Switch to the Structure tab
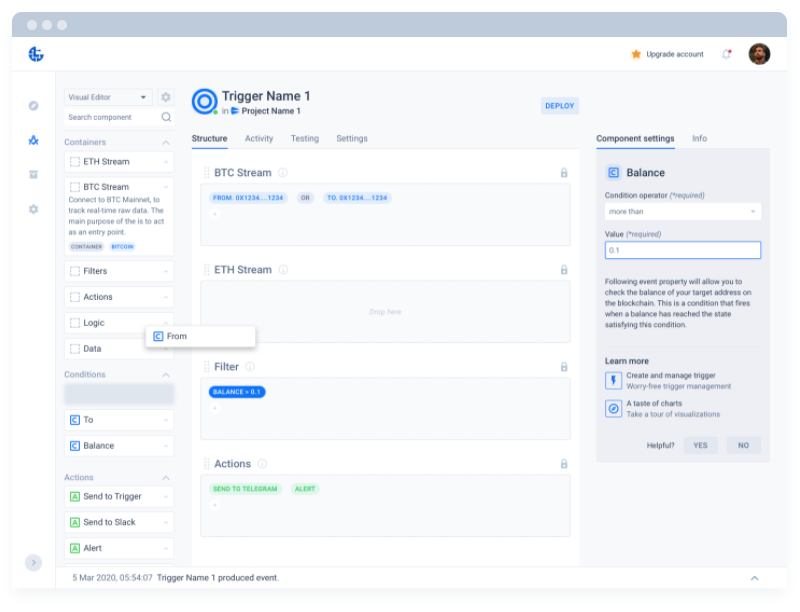This screenshot has width=800, height=612. [209, 139]
